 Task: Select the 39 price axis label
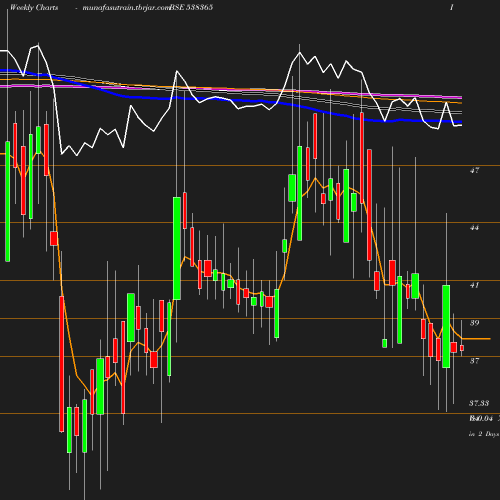(474, 323)
